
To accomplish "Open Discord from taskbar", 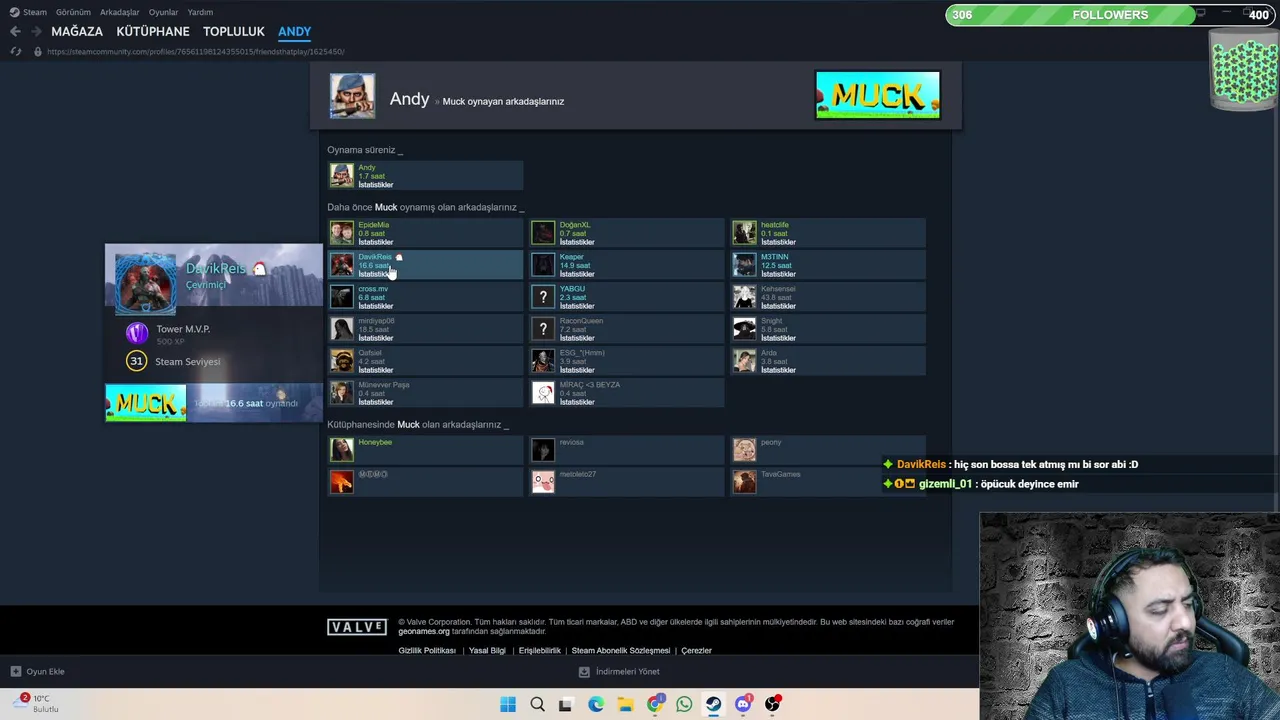I will pyautogui.click(x=742, y=704).
